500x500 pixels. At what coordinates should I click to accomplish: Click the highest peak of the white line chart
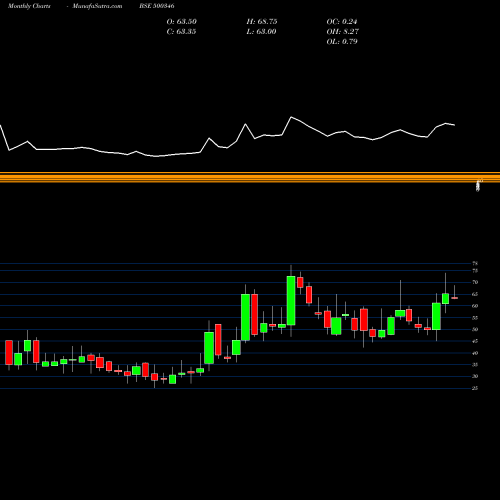291,117
